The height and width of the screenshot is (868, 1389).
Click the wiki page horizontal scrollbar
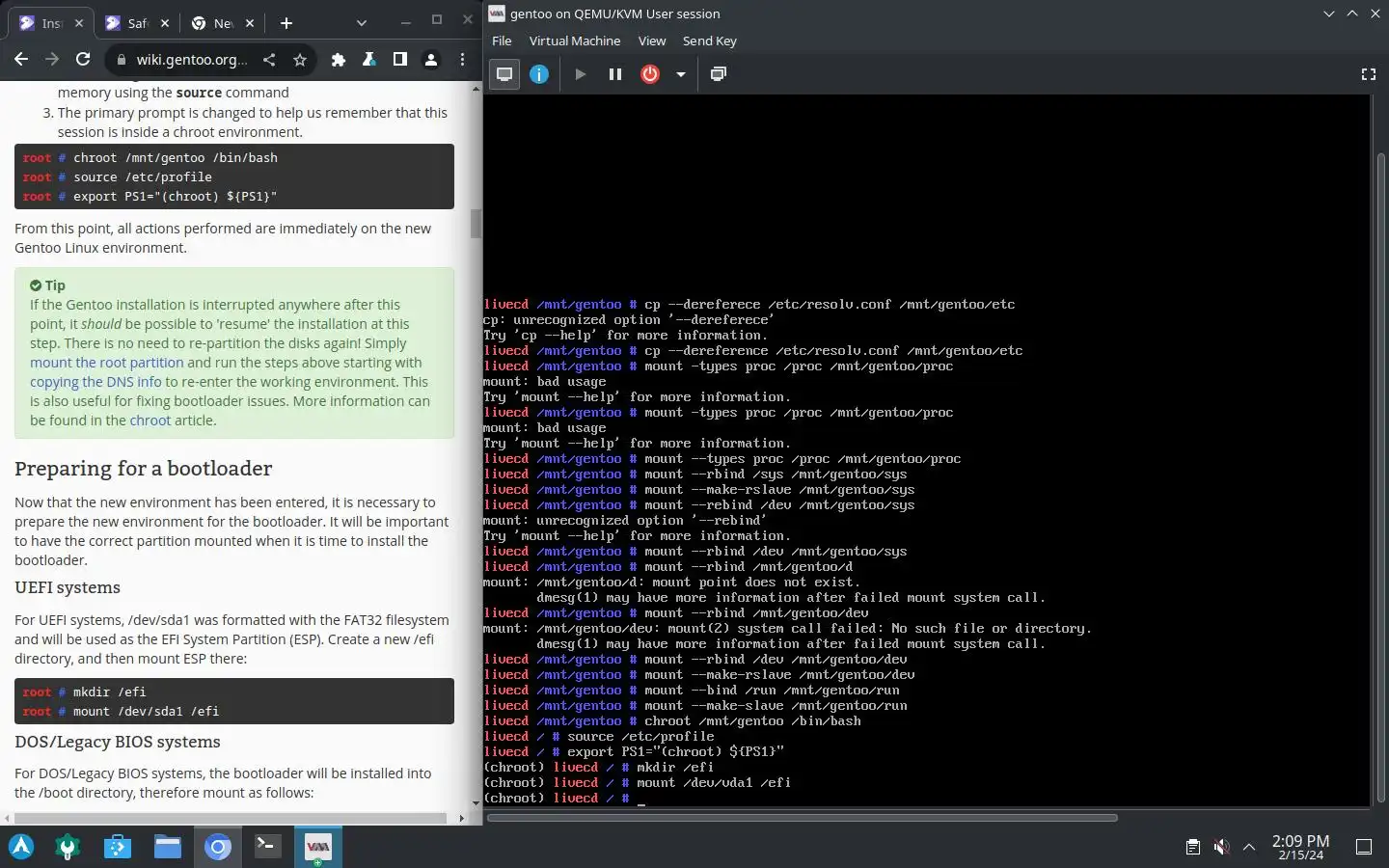[x=230, y=818]
